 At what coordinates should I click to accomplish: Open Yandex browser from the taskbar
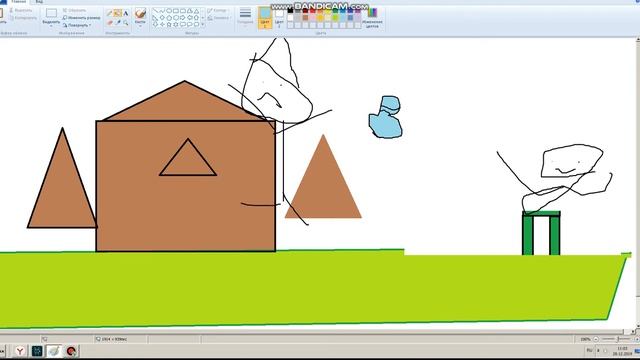20,351
